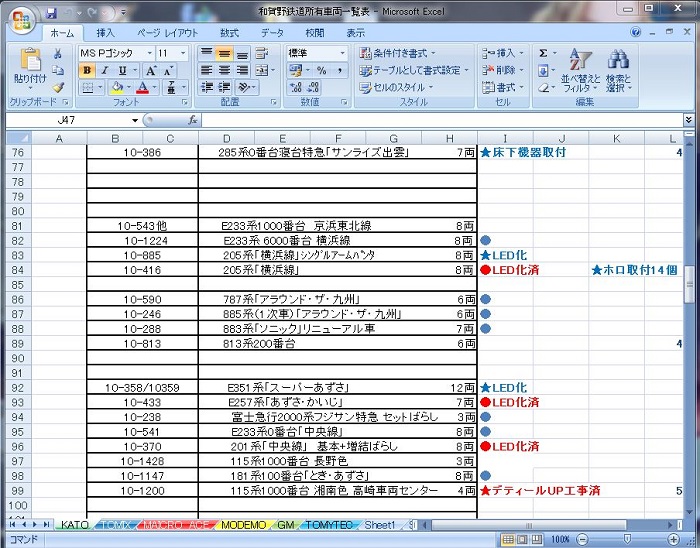Click the Fill down icon
The image size is (700, 548).
(543, 71)
